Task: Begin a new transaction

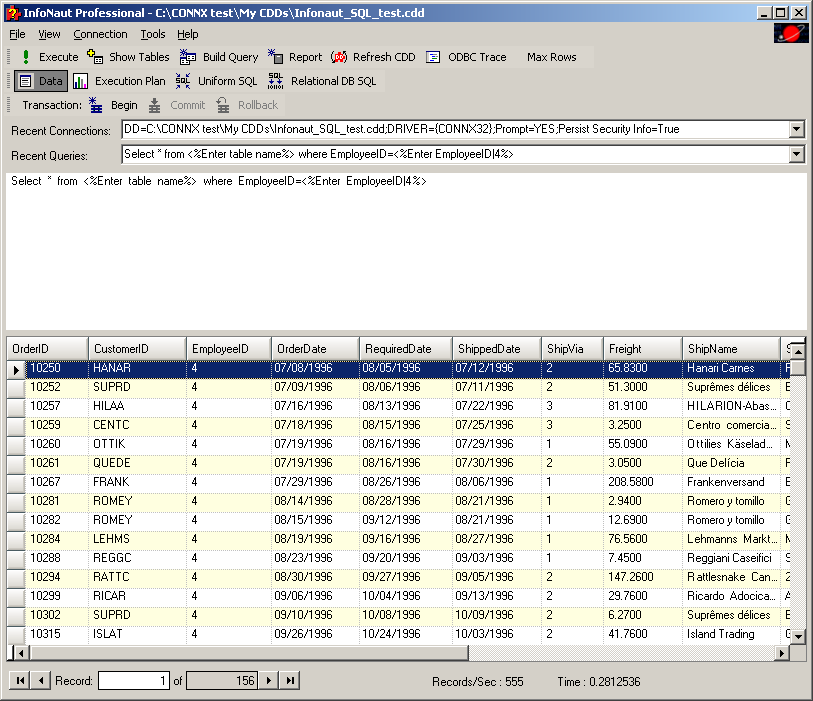Action: pos(113,105)
